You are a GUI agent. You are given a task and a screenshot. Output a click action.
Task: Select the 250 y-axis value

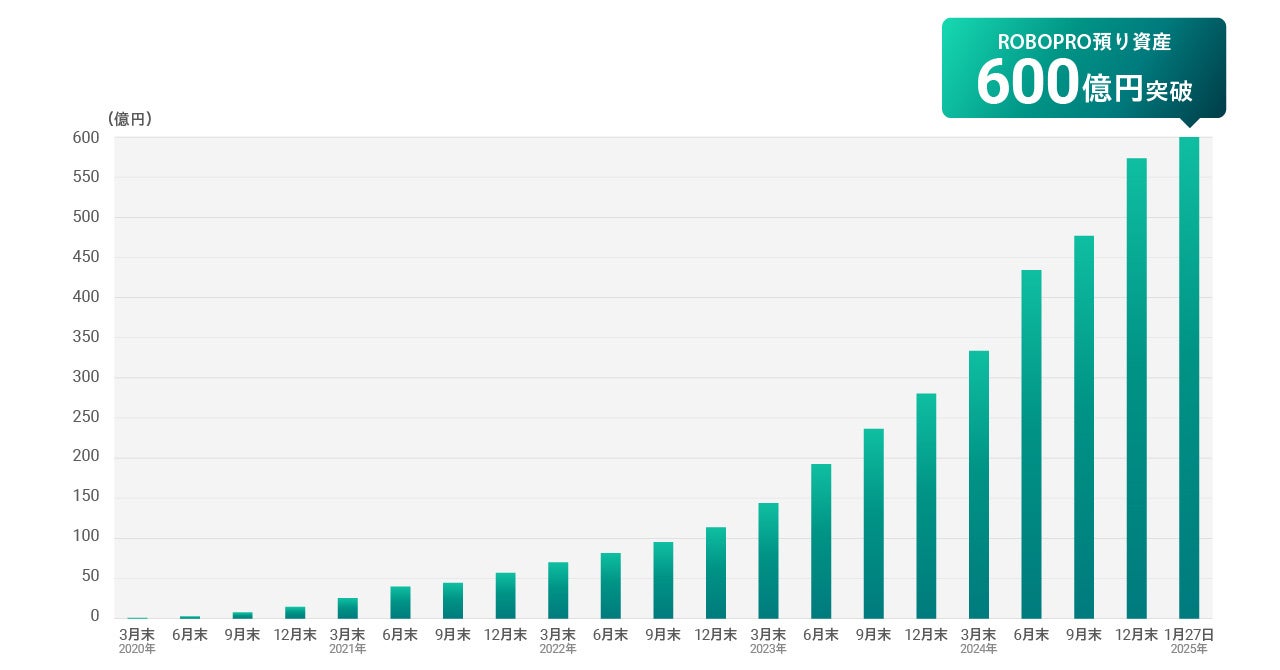point(85,418)
